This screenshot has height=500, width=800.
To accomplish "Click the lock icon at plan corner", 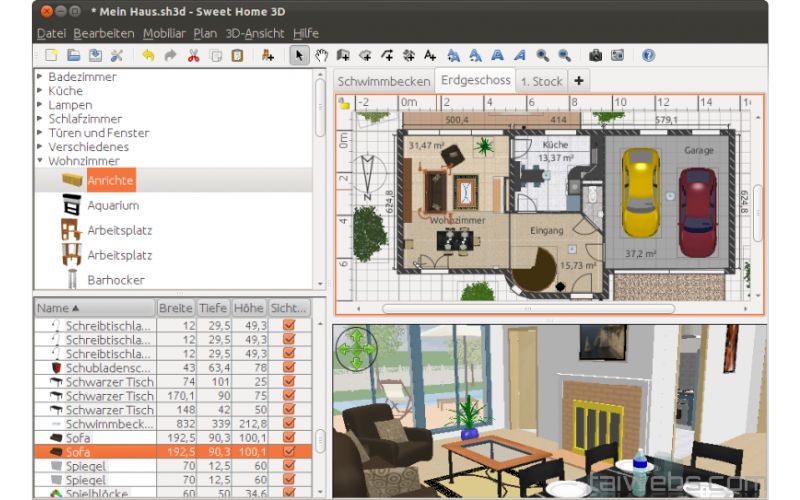I will (x=344, y=104).
